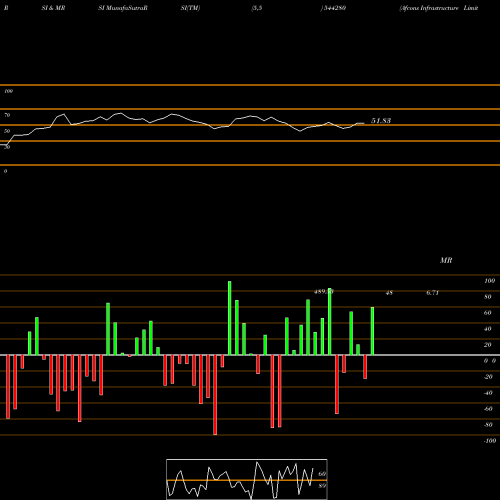This screenshot has width=500, height=500.
Task: Click the -40 label on MR axis
Action: (x=488, y=393)
